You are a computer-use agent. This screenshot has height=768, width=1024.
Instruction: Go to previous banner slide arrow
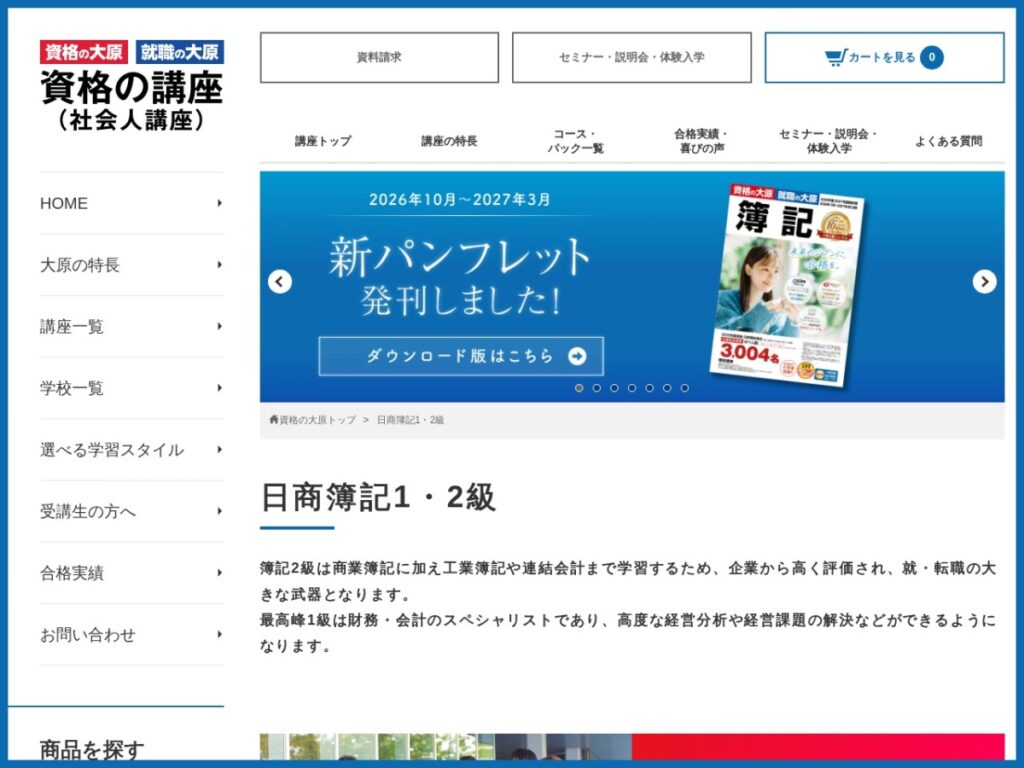coord(280,282)
